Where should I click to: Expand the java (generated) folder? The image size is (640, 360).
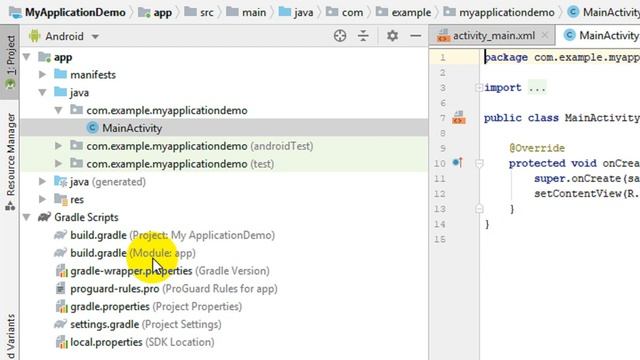click(x=42, y=182)
